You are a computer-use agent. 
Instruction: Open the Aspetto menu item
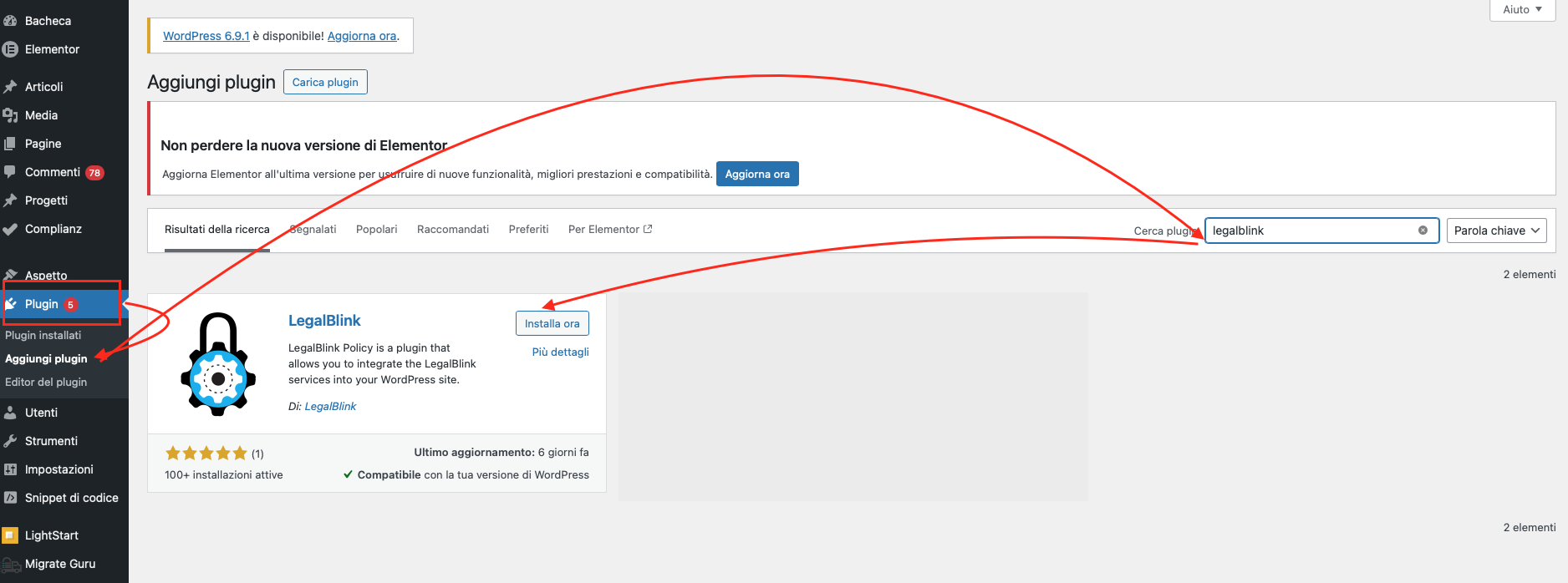tap(46, 276)
